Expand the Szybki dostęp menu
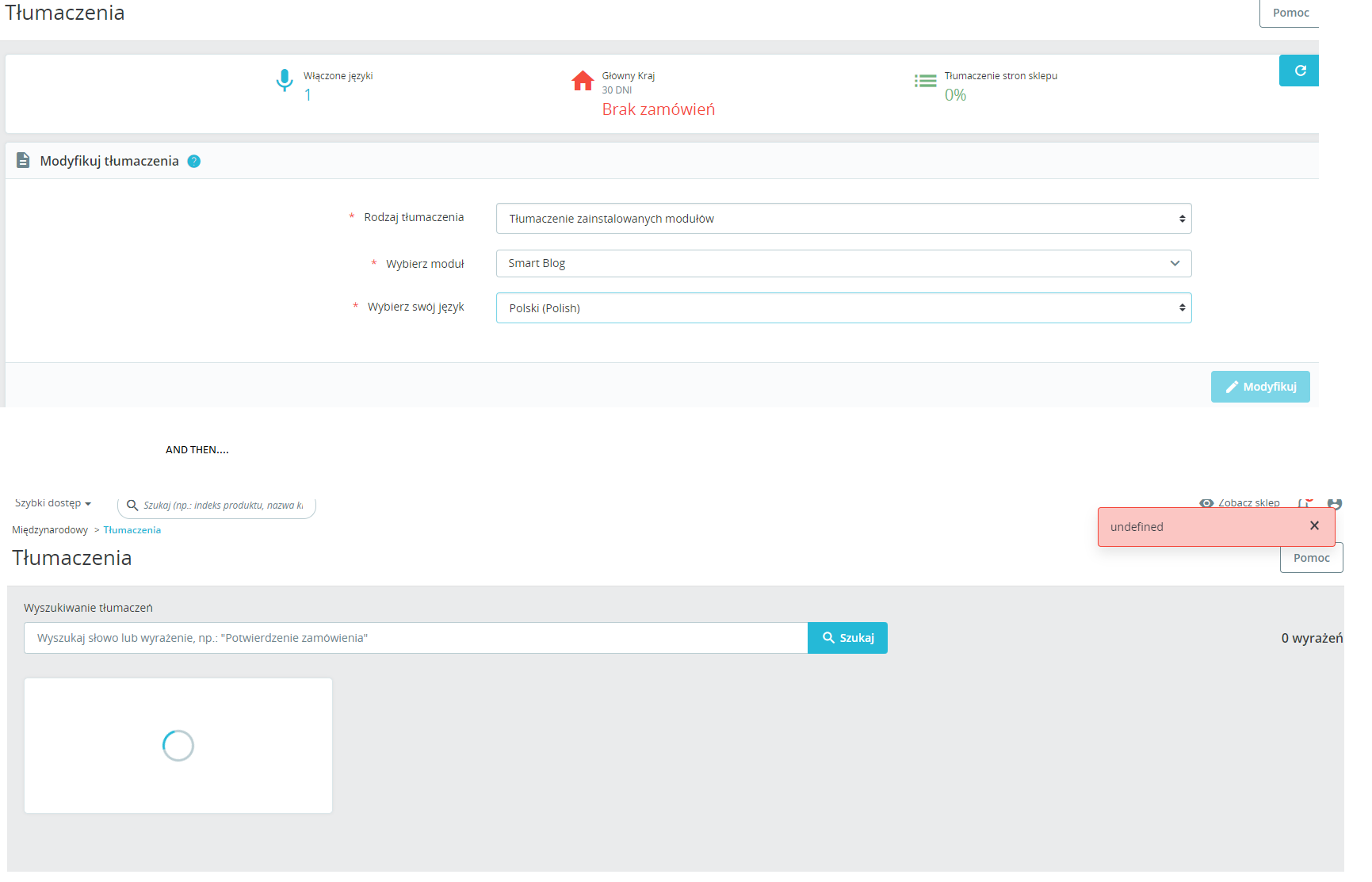1372x882 pixels. 53,503
